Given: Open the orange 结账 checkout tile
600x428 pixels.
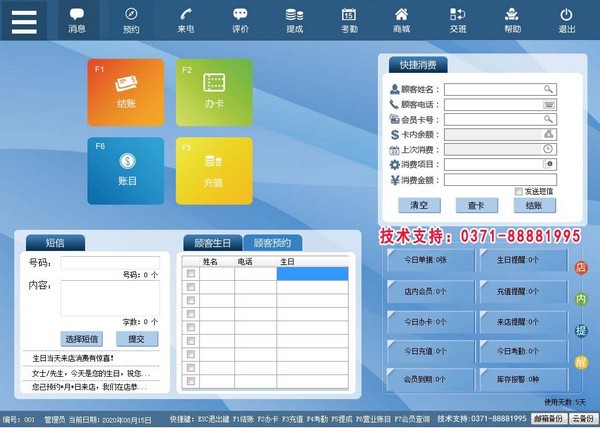Looking at the screenshot, I should point(126,91).
